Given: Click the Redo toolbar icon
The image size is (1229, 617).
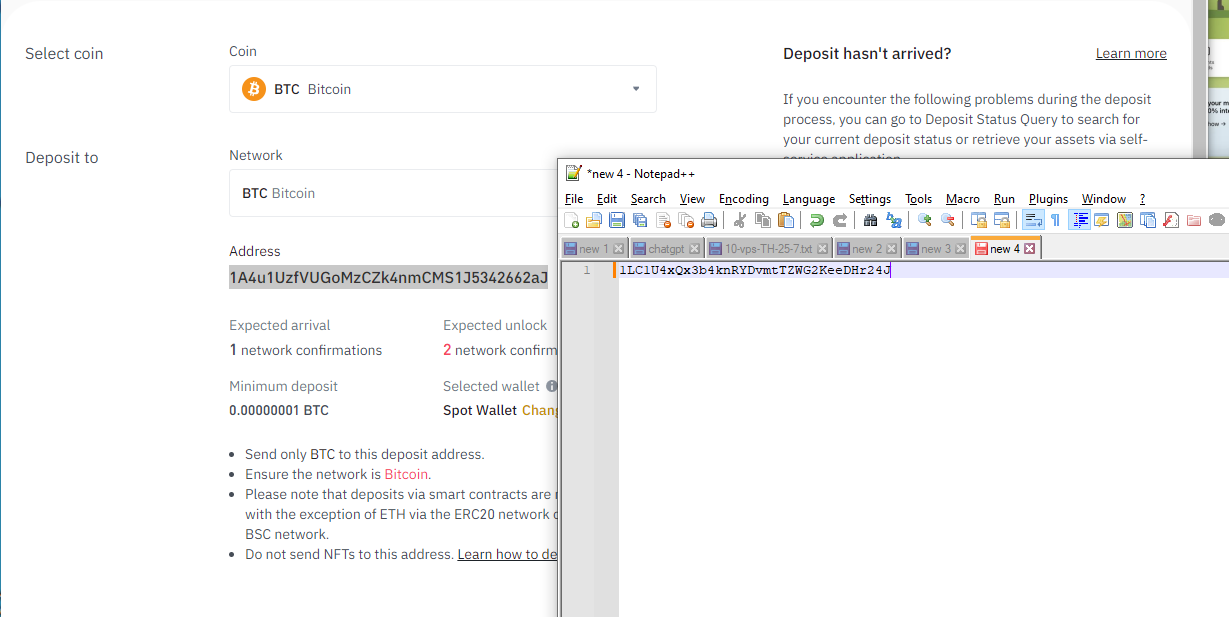Looking at the screenshot, I should coord(840,220).
